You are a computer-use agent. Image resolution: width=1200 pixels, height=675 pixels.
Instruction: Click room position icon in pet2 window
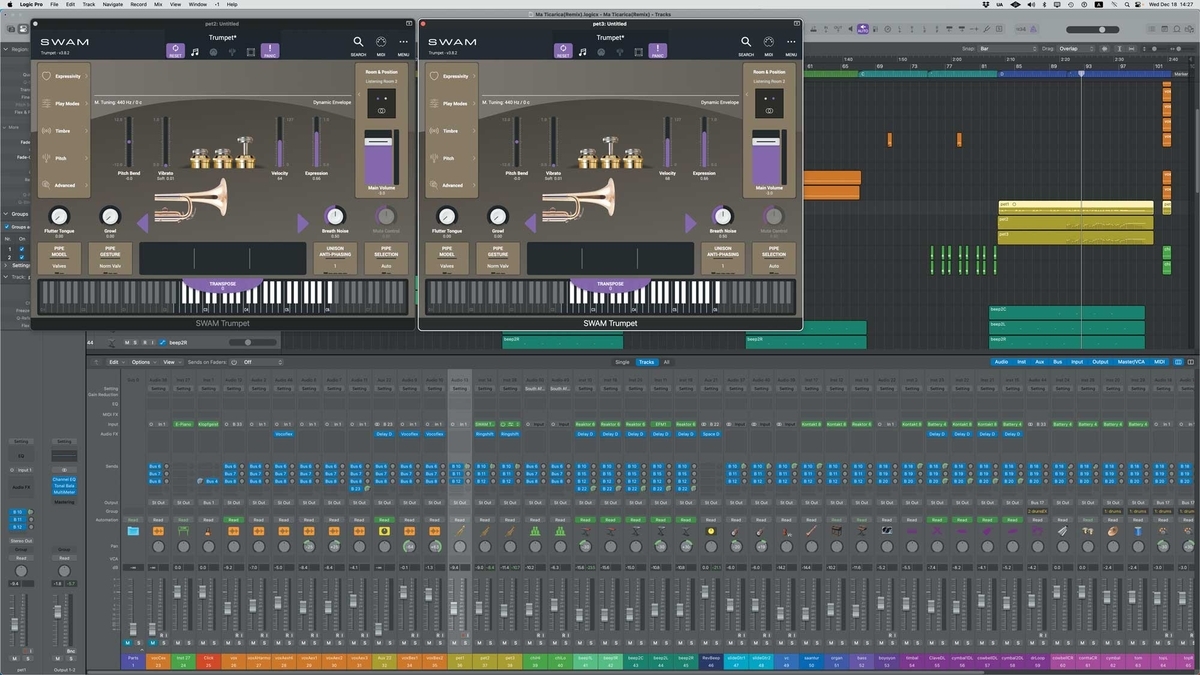pos(381,103)
